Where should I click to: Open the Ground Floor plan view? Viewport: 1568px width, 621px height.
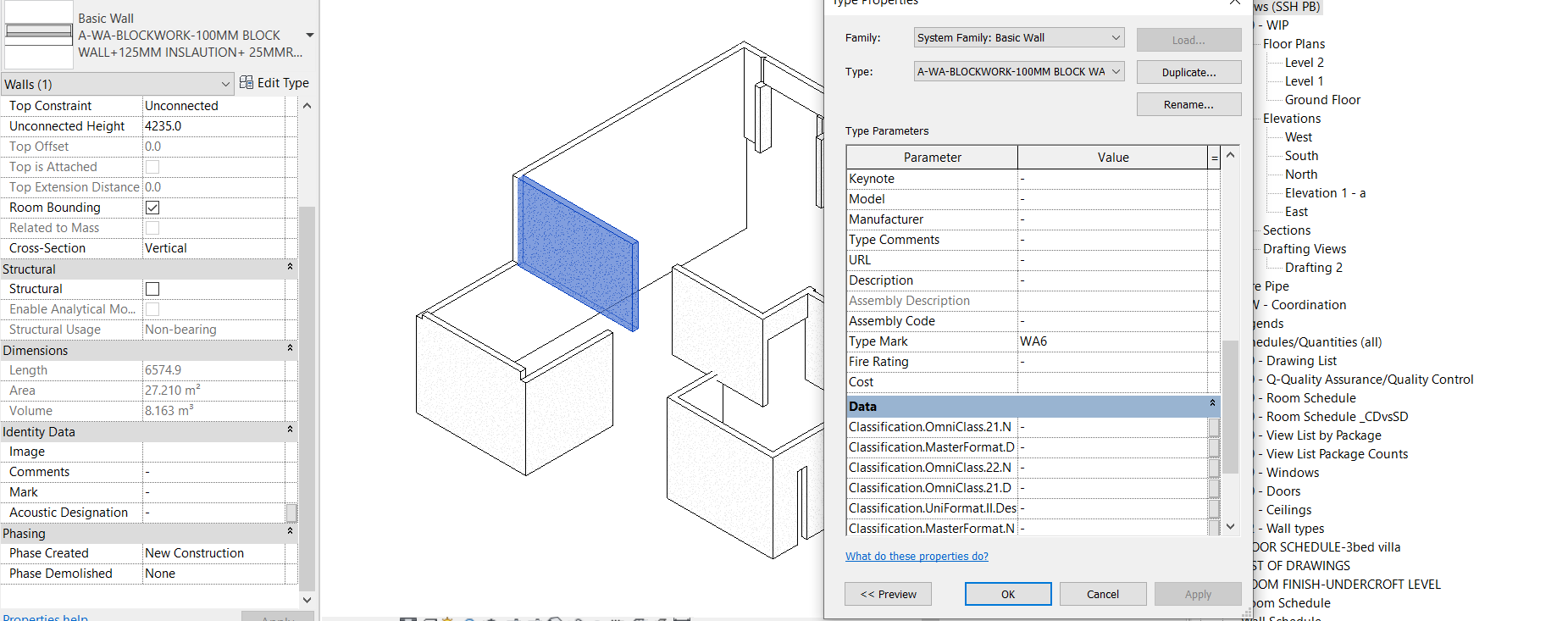pos(1322,100)
